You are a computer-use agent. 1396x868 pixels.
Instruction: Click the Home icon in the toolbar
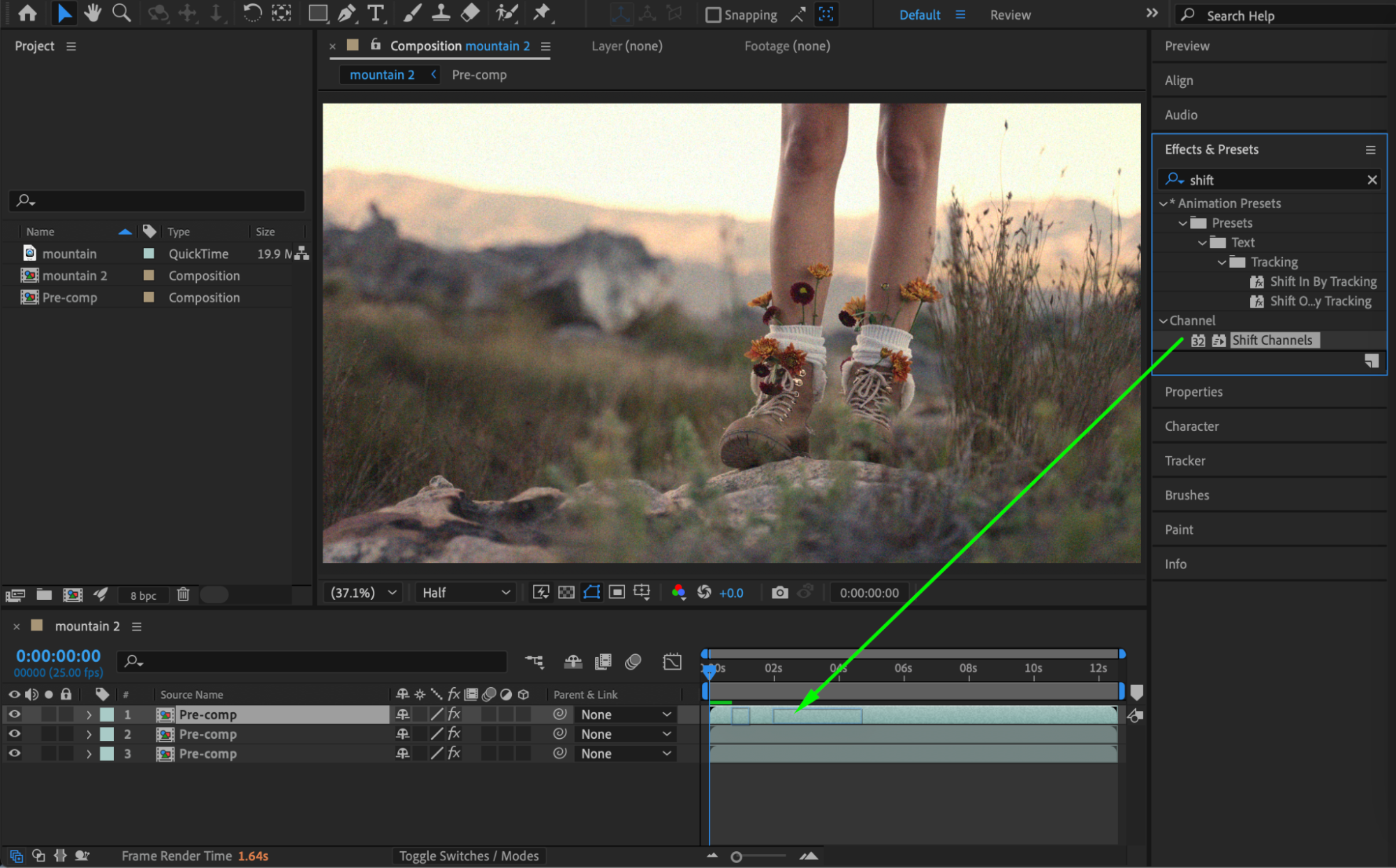click(x=27, y=13)
